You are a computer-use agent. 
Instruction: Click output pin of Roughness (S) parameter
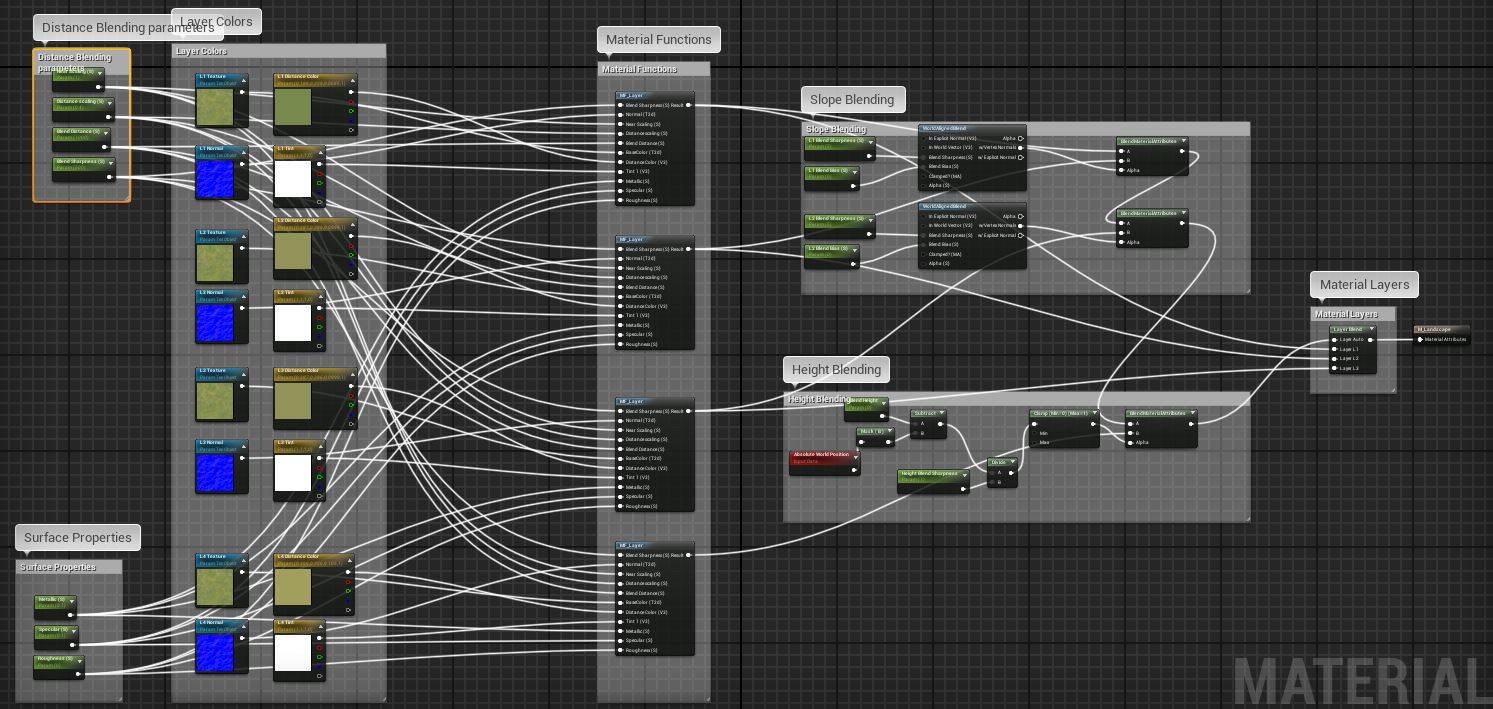[x=79, y=673]
